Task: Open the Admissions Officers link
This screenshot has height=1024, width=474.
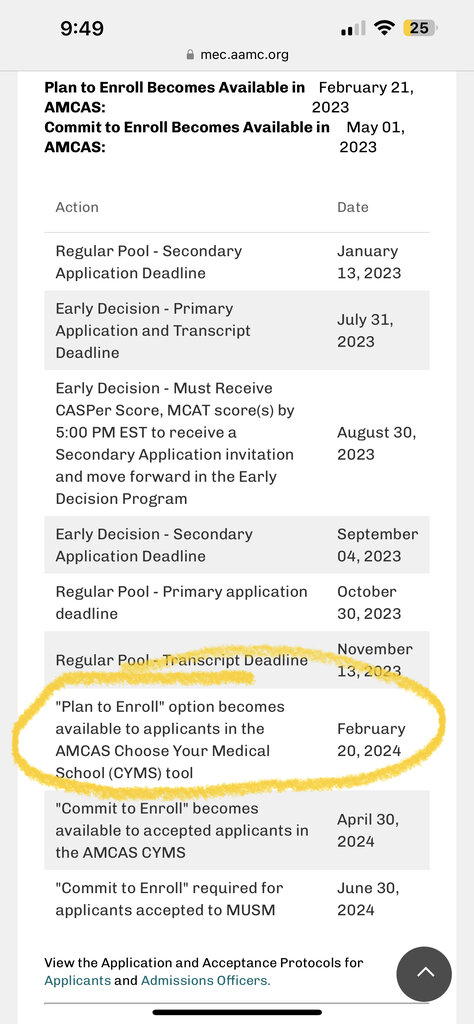Action: coord(205,980)
